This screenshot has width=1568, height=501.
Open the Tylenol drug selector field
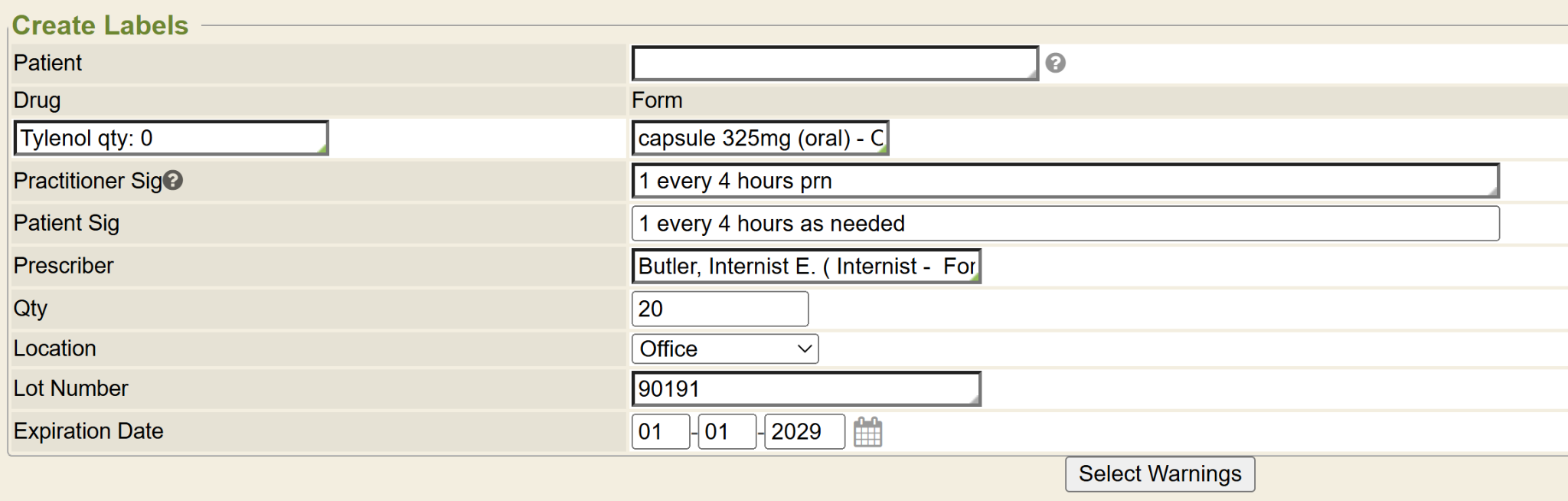pyautogui.click(x=171, y=139)
